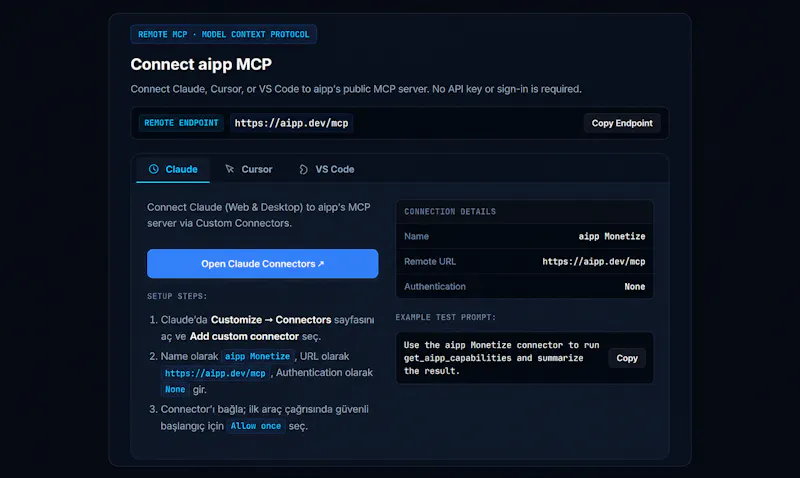Screen dimensions: 800x478
Task: Click the EXAMPLE TEST PROMPT label
Action: [445, 317]
